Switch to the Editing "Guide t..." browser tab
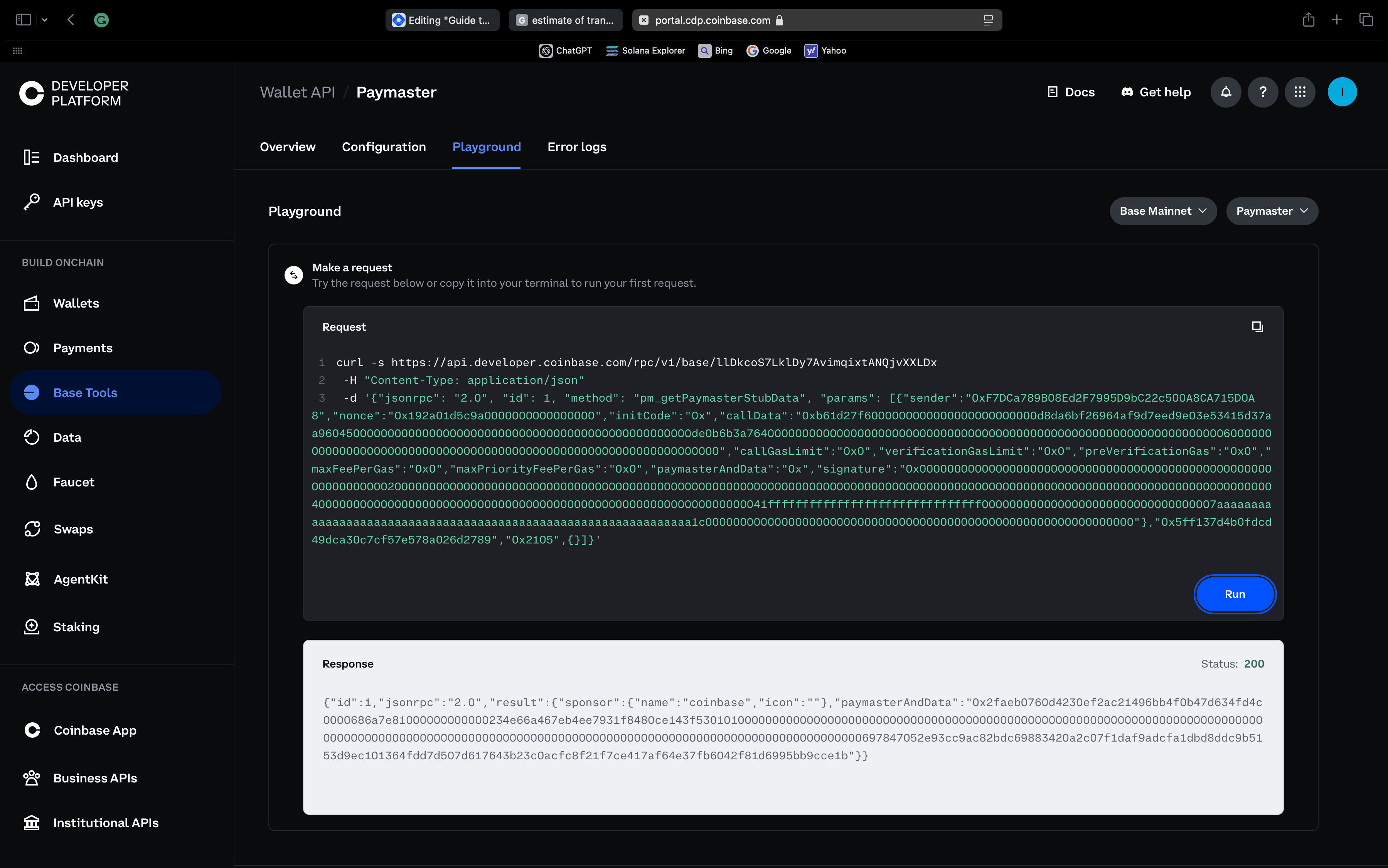 (442, 20)
